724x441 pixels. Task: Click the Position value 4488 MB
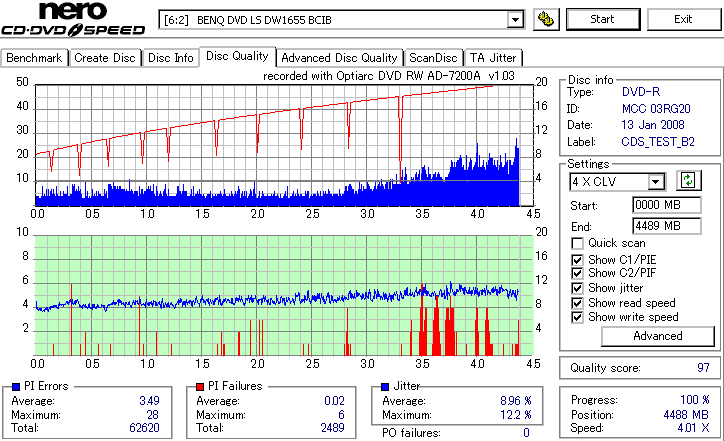tap(686, 415)
